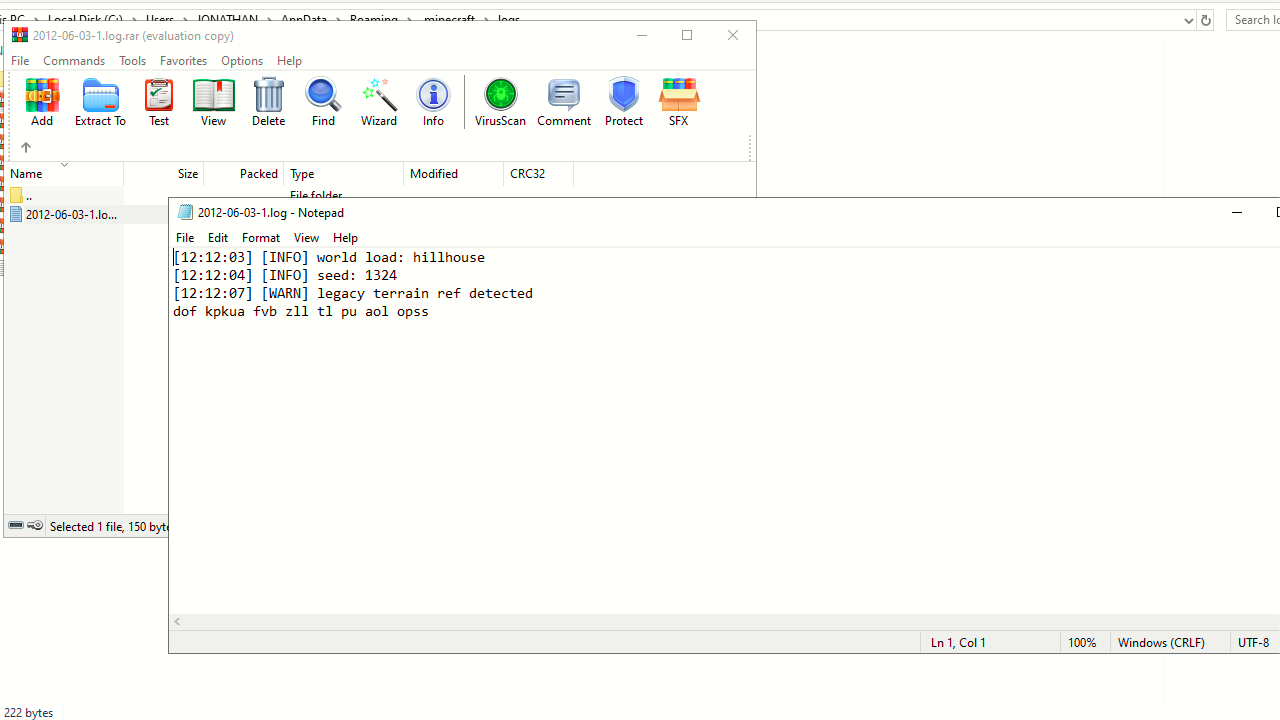Click the 100% zoom status in Notepad
1280x720 pixels.
[1082, 643]
